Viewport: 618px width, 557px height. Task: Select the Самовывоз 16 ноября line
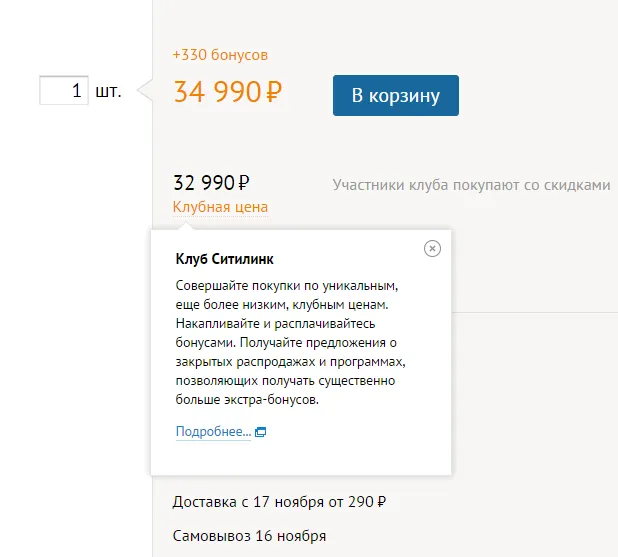click(249, 536)
